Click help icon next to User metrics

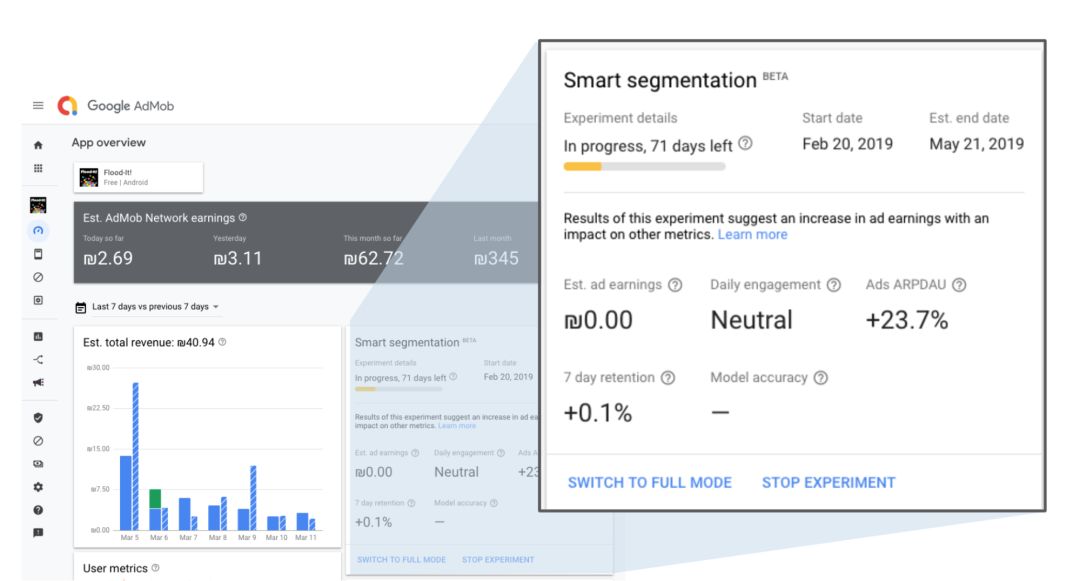tap(156, 568)
